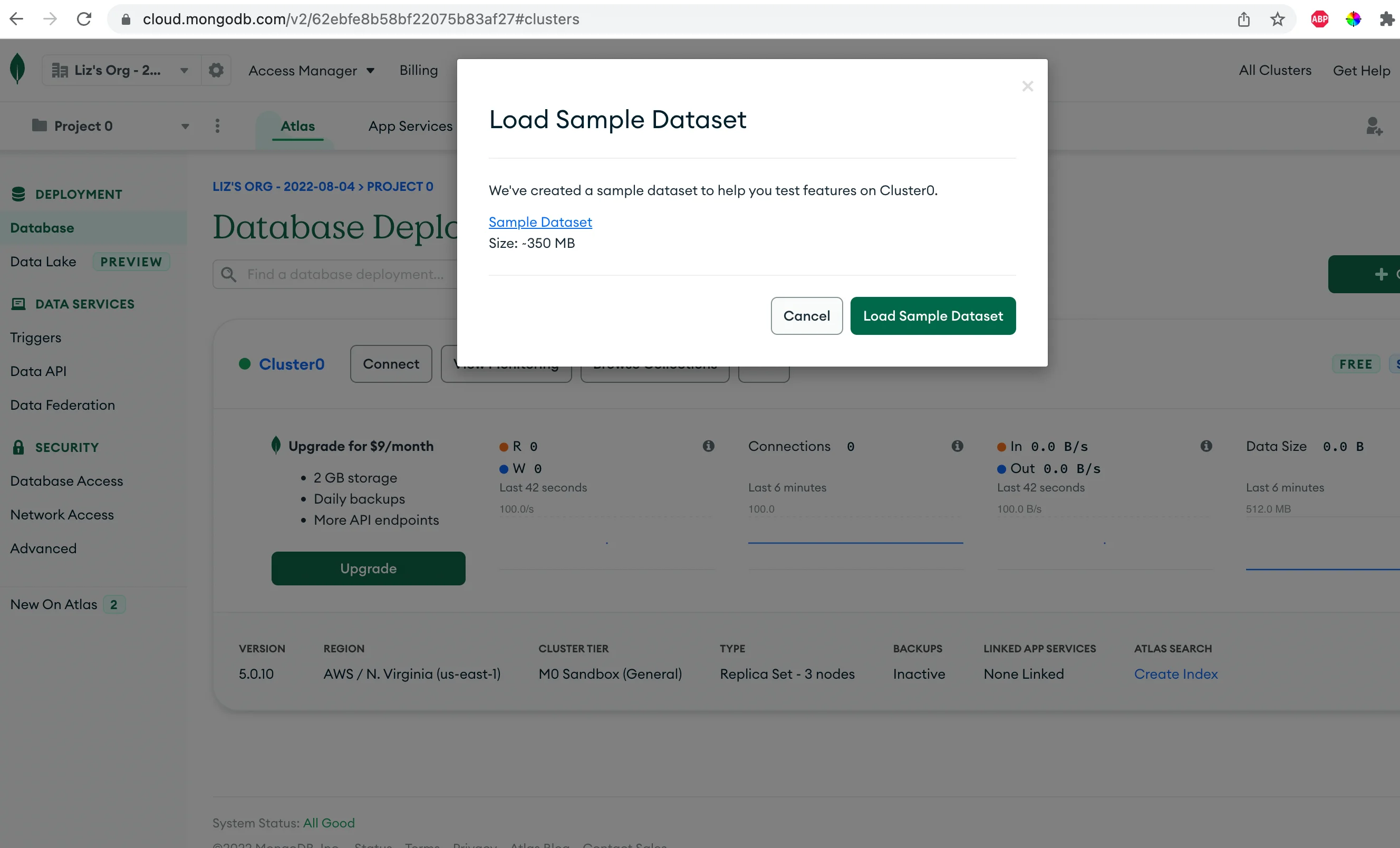Click the PROJECT 0 breadcrumb link
This screenshot has width=1400, height=848.
[x=400, y=187]
